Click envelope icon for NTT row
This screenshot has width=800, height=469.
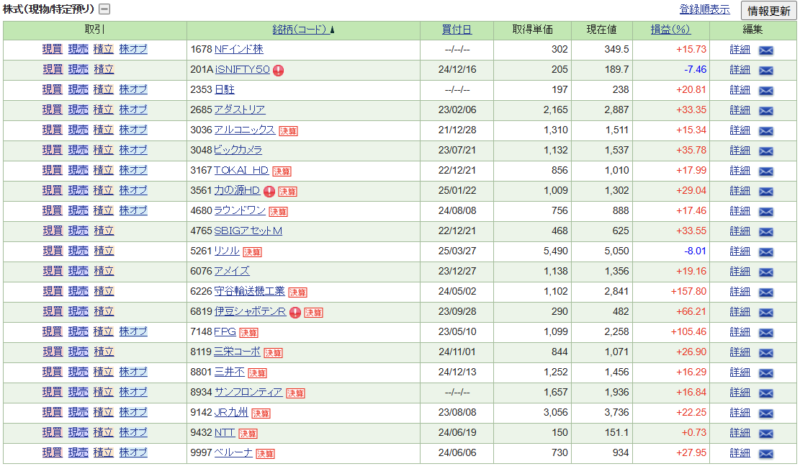point(766,433)
